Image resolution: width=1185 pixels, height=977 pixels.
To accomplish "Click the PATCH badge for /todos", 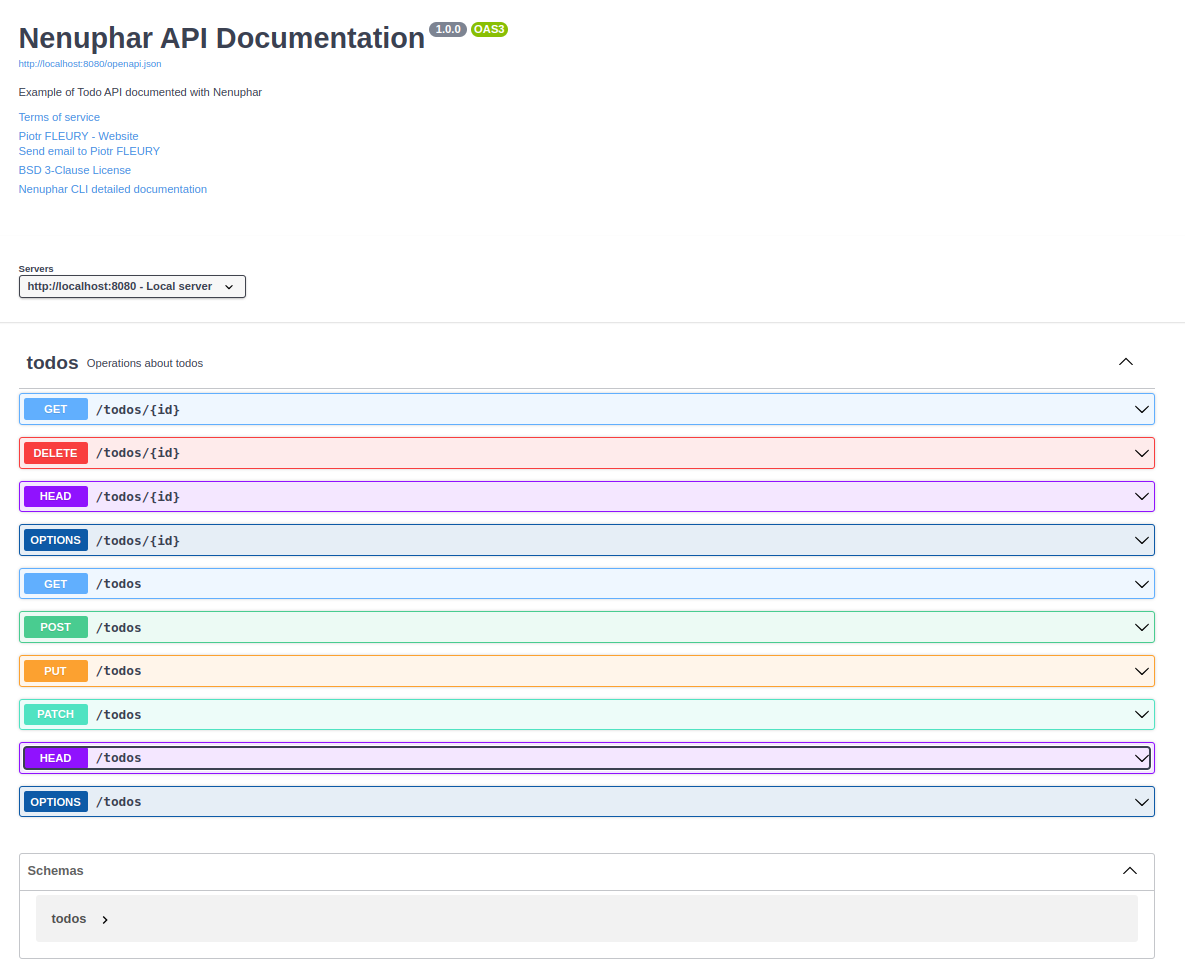I will 56,714.
